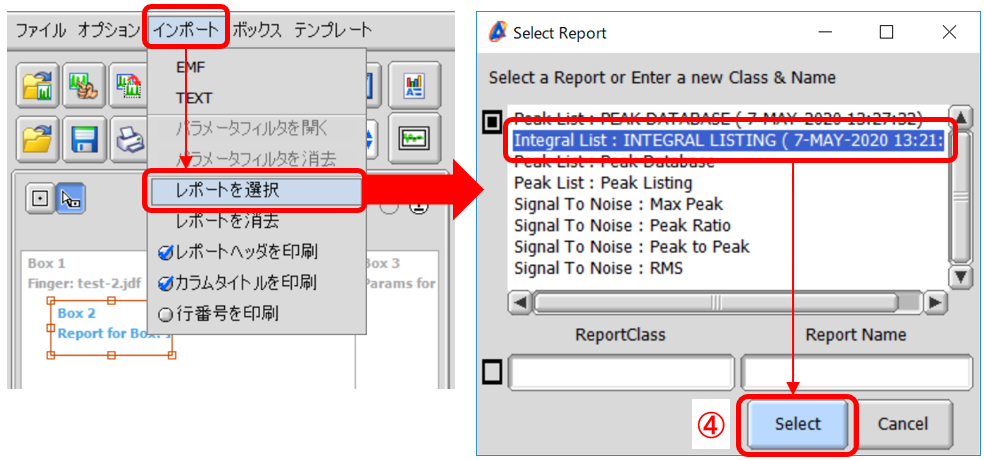Open the テンプレート menu
The image size is (985, 460).
tap(333, 30)
